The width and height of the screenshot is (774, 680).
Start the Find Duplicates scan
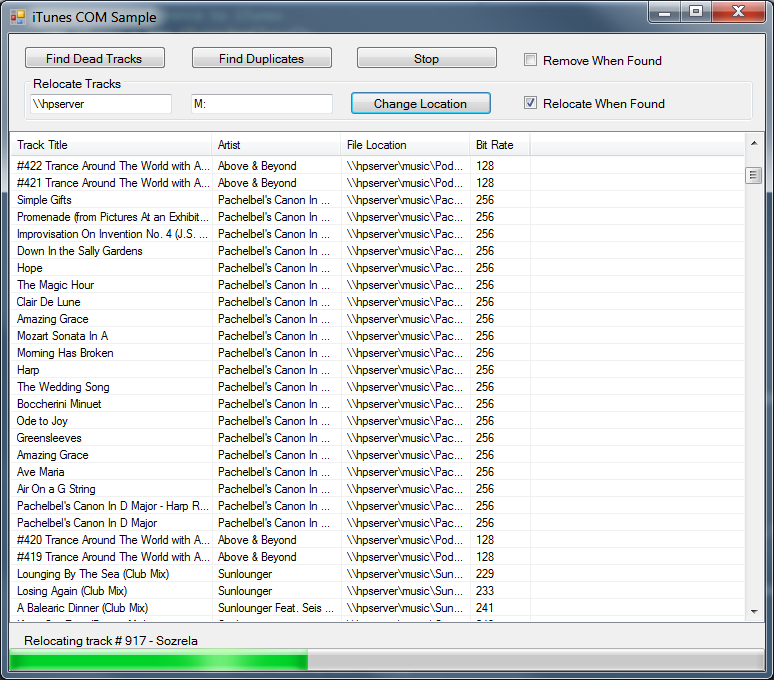tap(261, 58)
